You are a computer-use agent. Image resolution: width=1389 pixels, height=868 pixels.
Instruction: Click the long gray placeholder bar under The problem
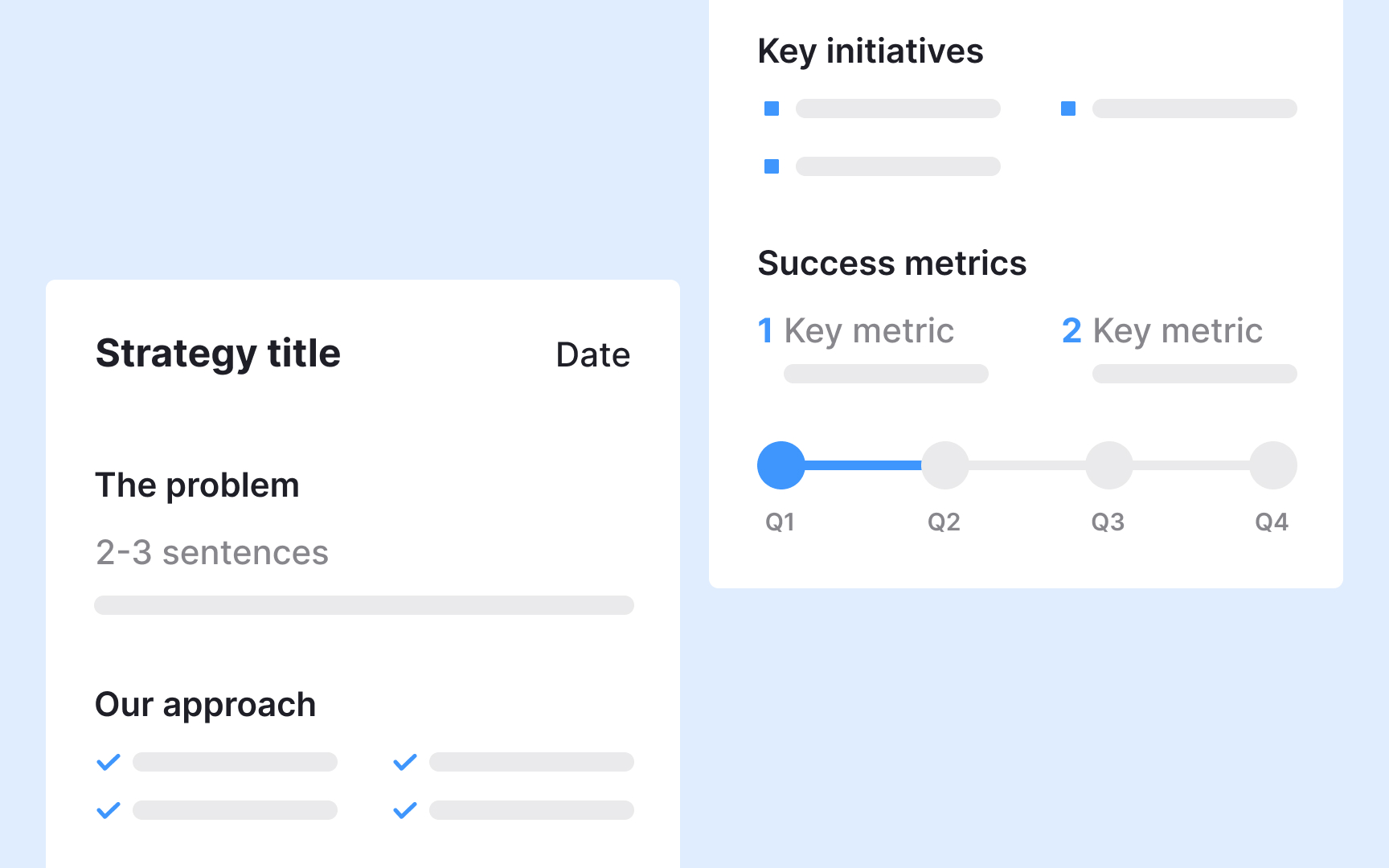pos(364,605)
